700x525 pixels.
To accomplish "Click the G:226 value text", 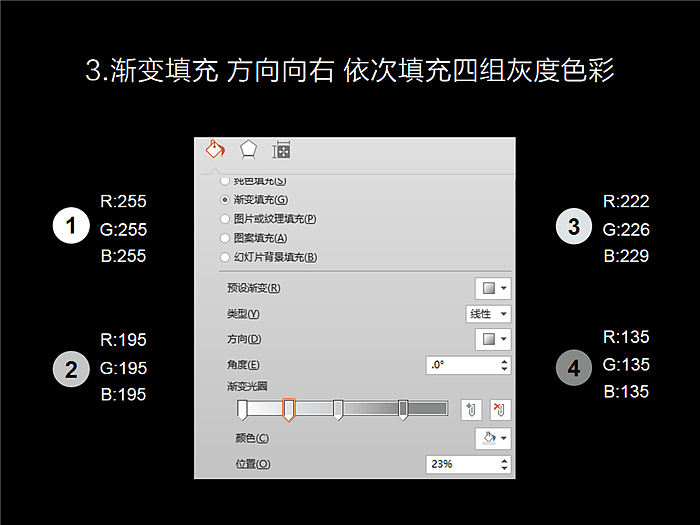I will [626, 229].
